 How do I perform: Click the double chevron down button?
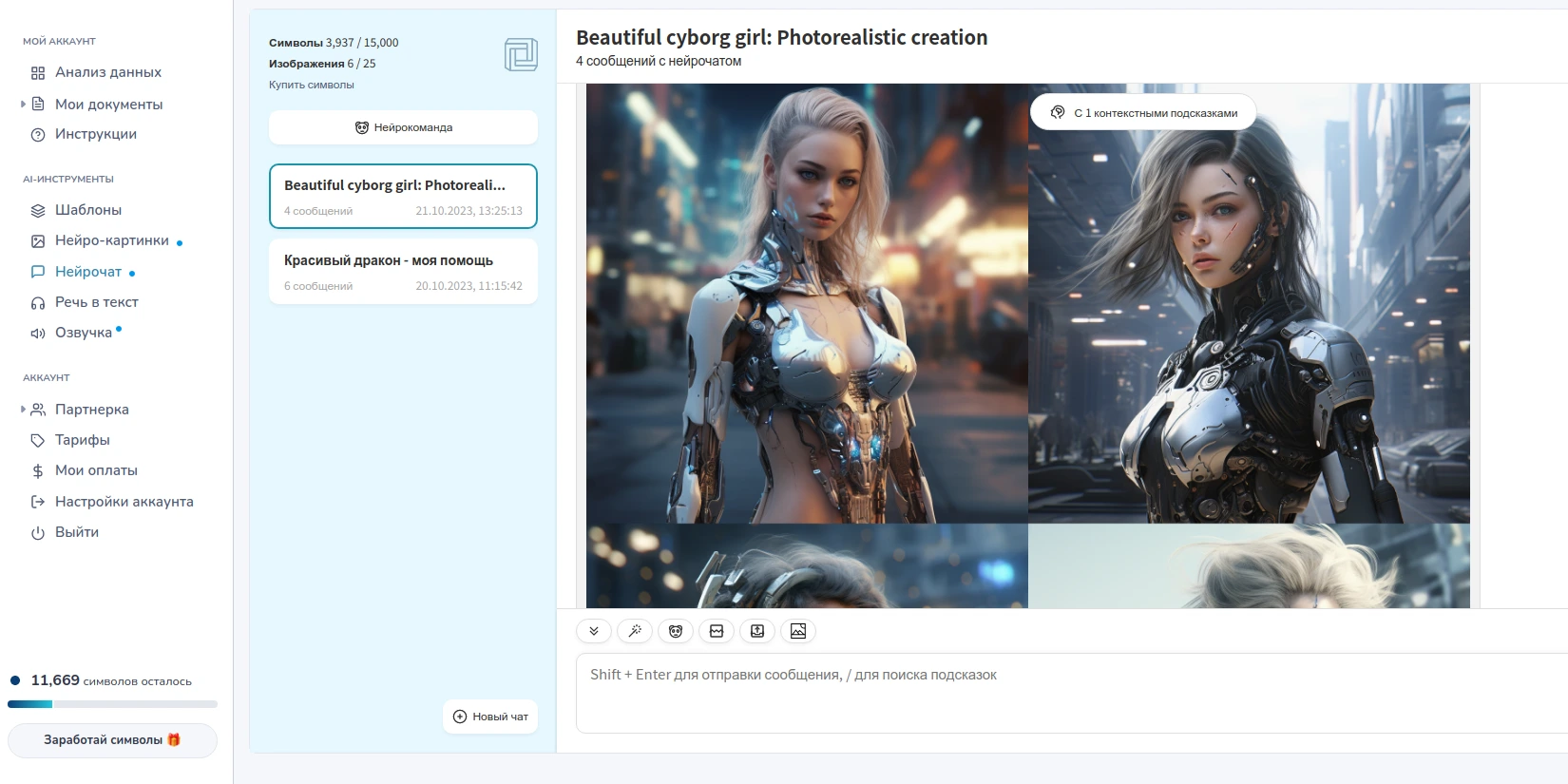(594, 631)
